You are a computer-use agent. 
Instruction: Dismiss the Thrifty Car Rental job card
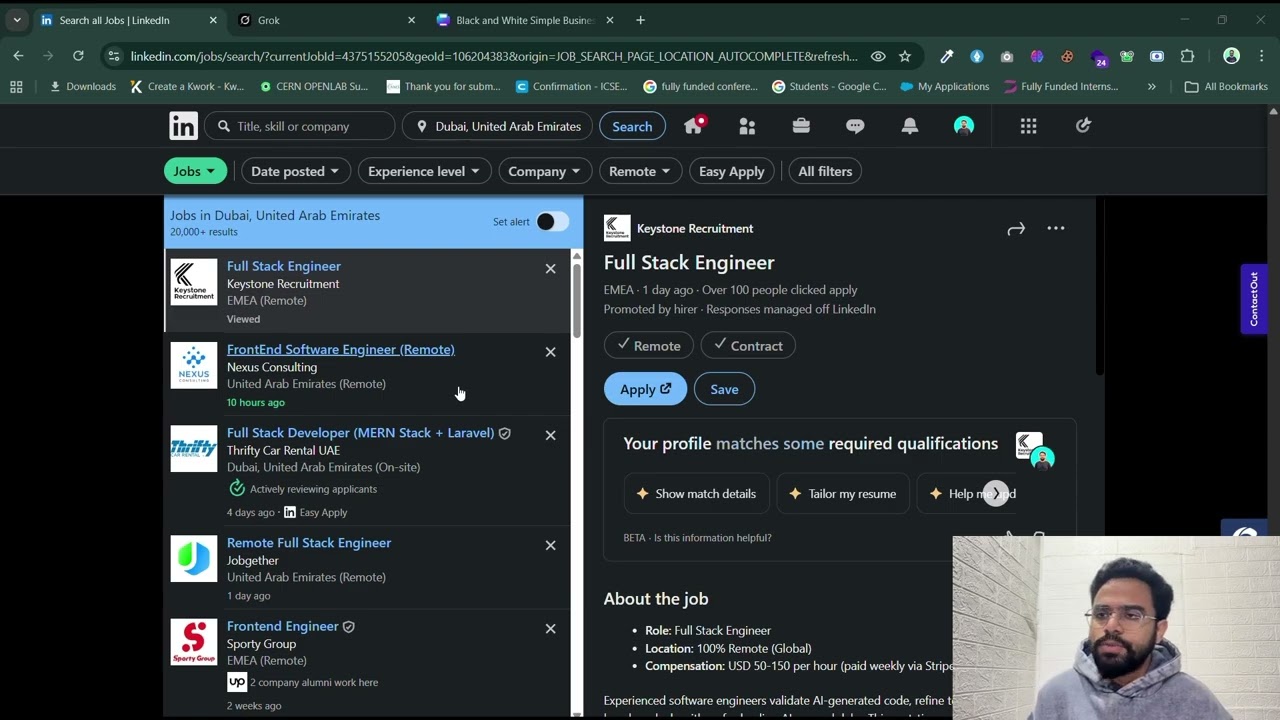[550, 435]
